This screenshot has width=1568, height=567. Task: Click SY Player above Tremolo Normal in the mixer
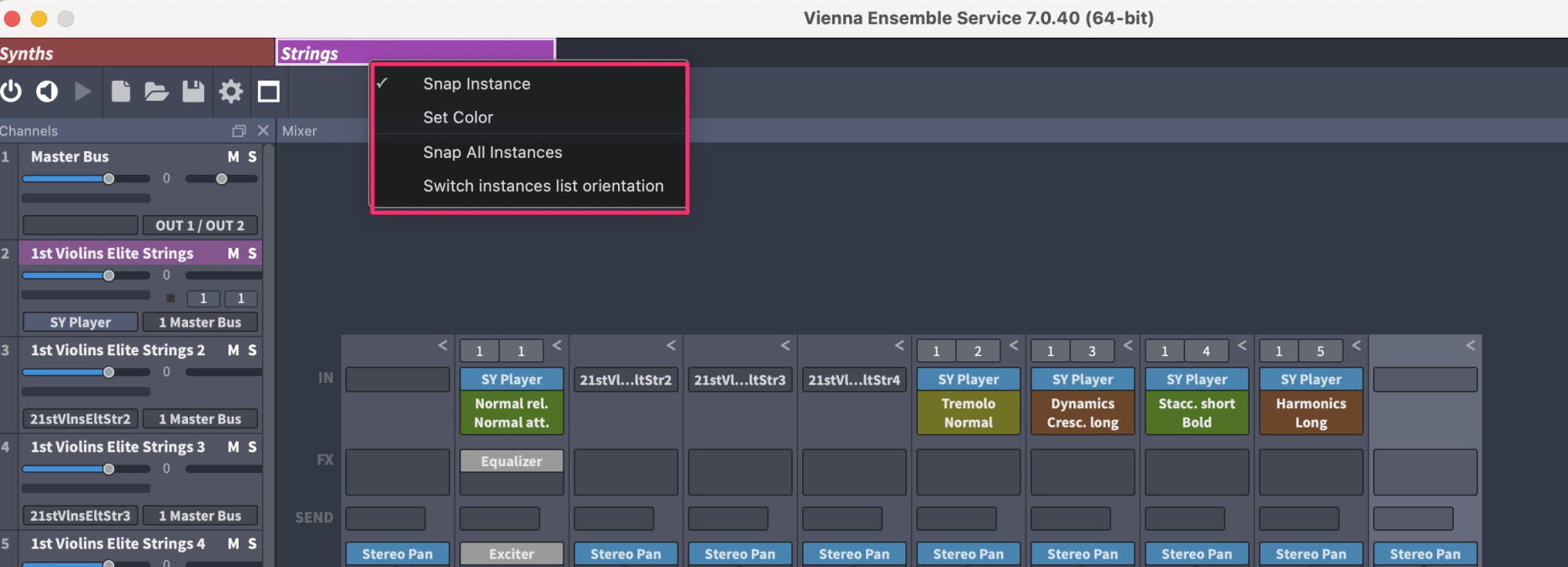point(968,380)
